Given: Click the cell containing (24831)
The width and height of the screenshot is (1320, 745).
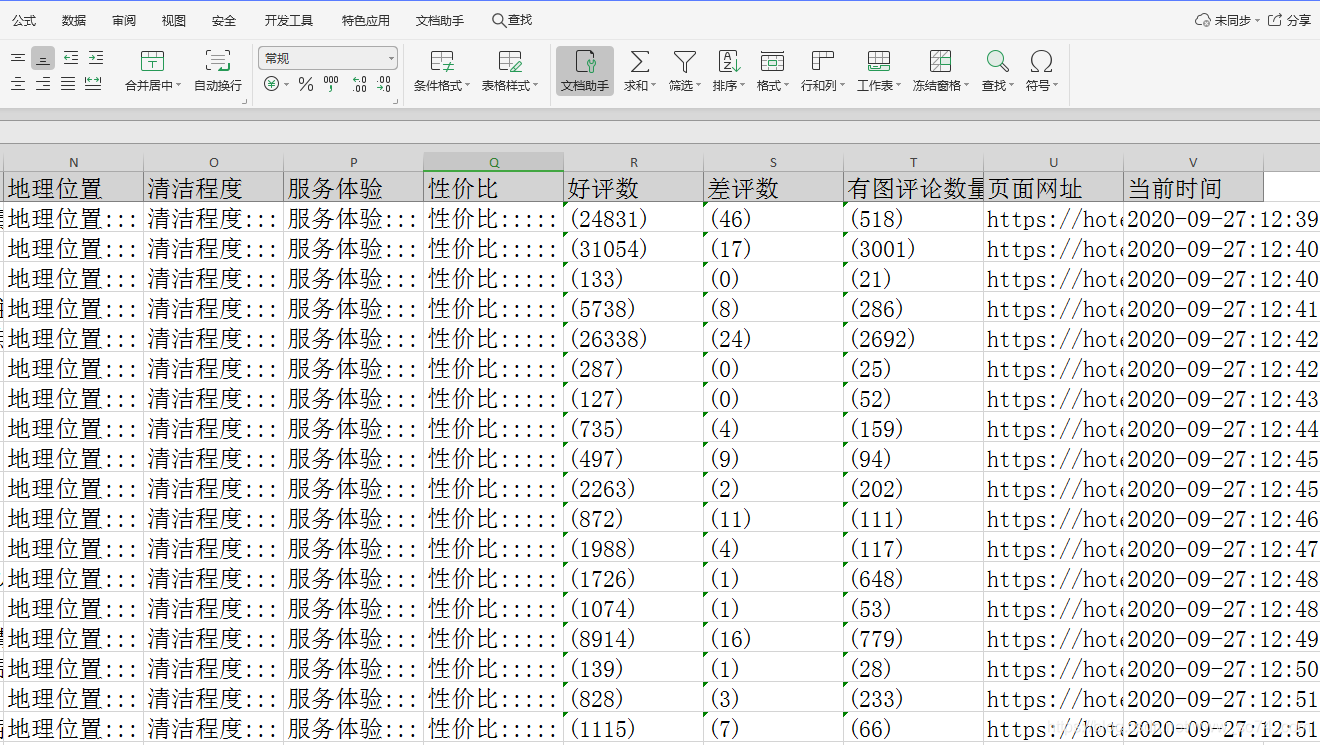Looking at the screenshot, I should [x=634, y=217].
